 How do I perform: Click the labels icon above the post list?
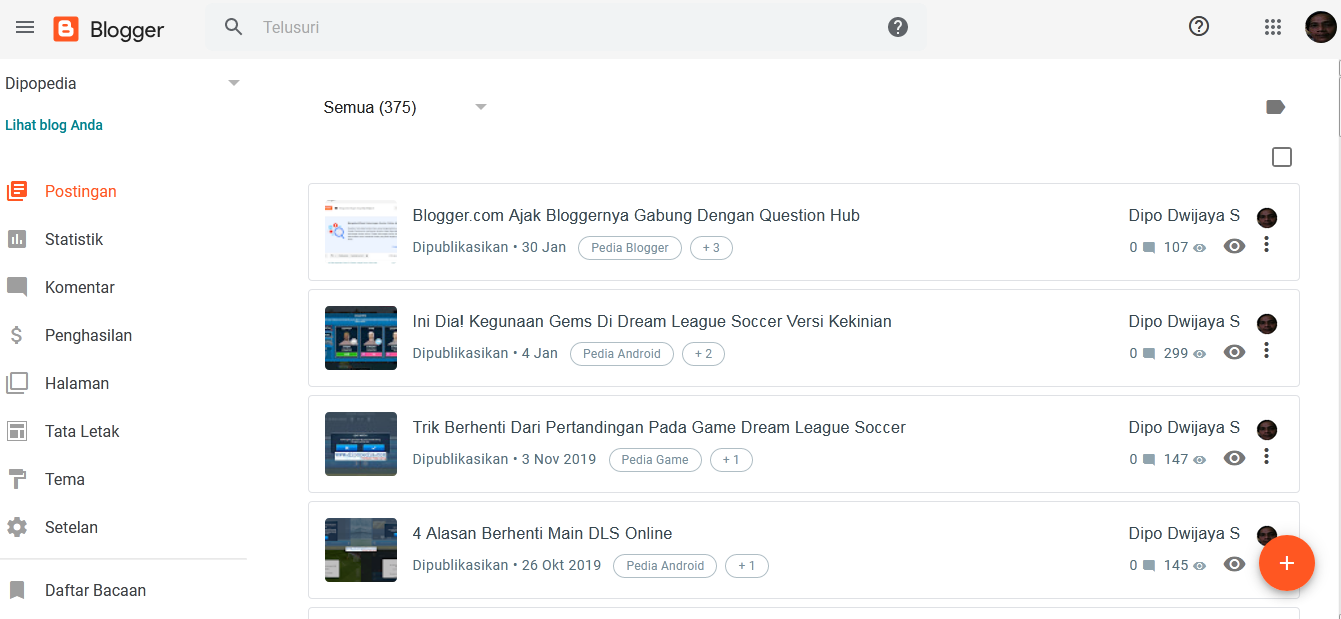click(x=1276, y=106)
